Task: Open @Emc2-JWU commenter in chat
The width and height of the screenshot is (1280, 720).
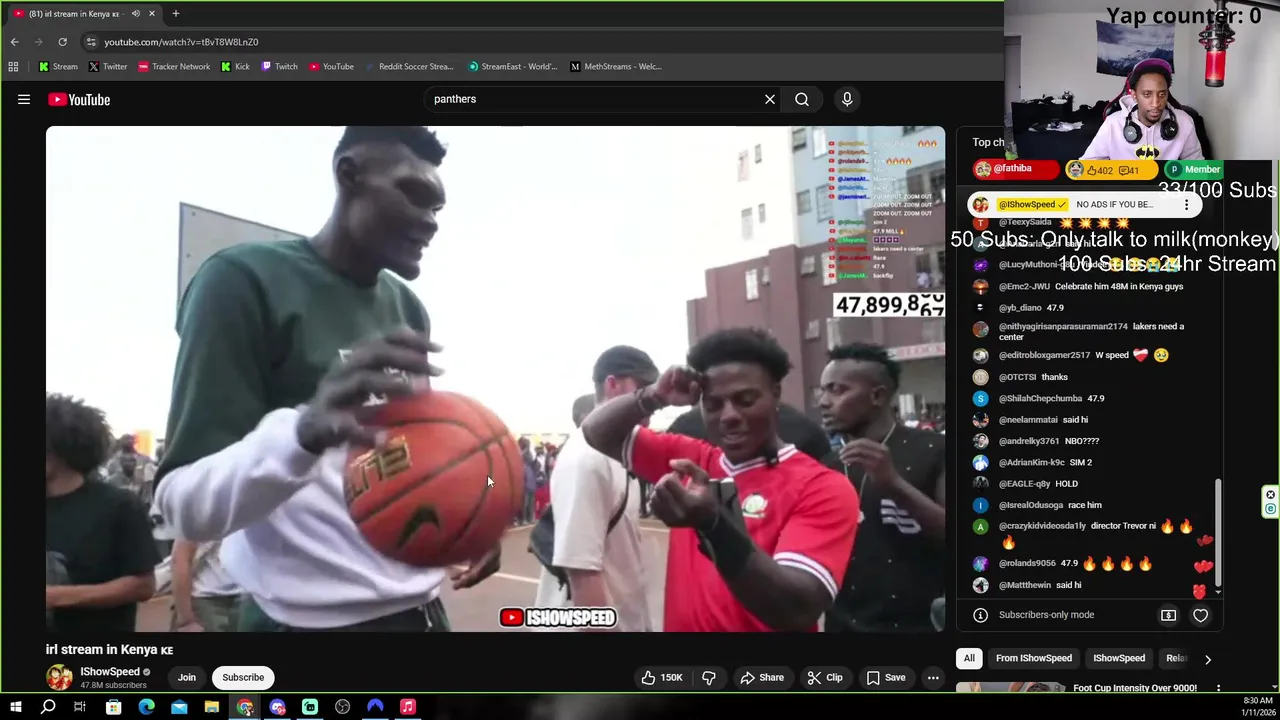Action: (1025, 286)
